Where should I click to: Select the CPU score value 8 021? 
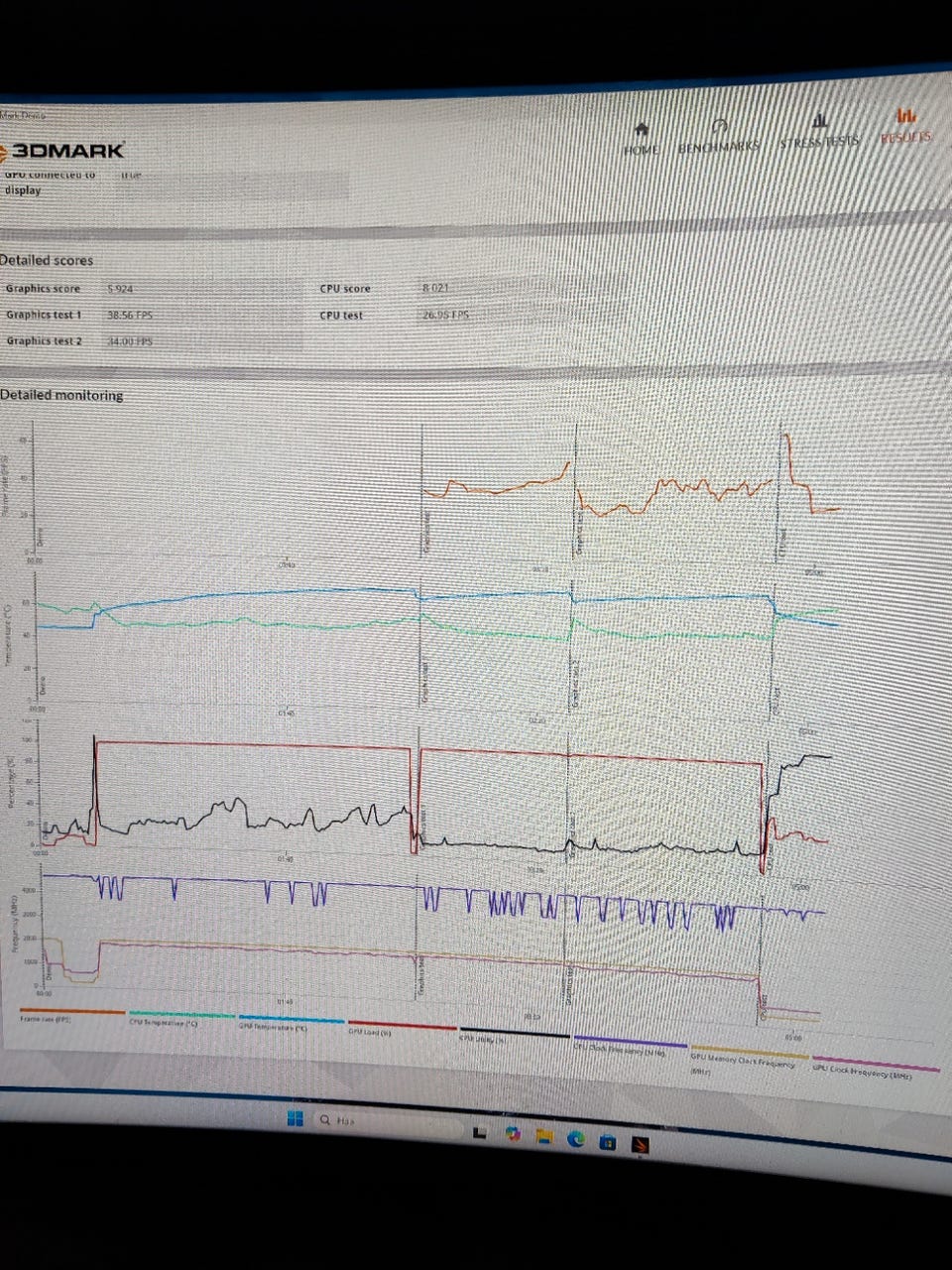click(435, 288)
